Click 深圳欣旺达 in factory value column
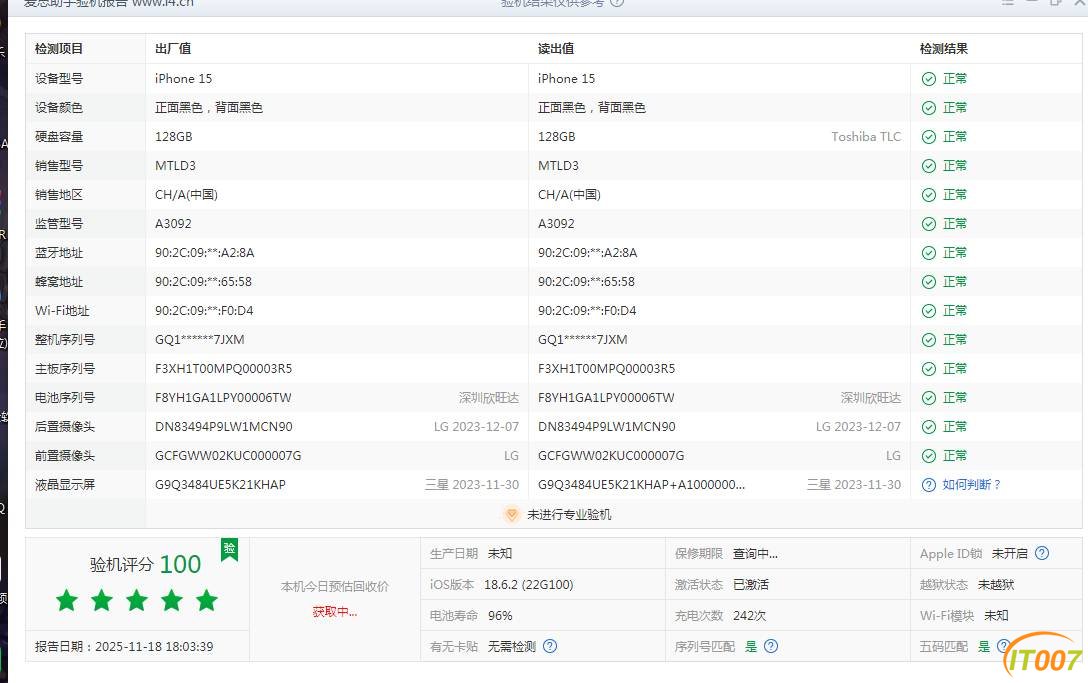1088x683 pixels. click(488, 398)
